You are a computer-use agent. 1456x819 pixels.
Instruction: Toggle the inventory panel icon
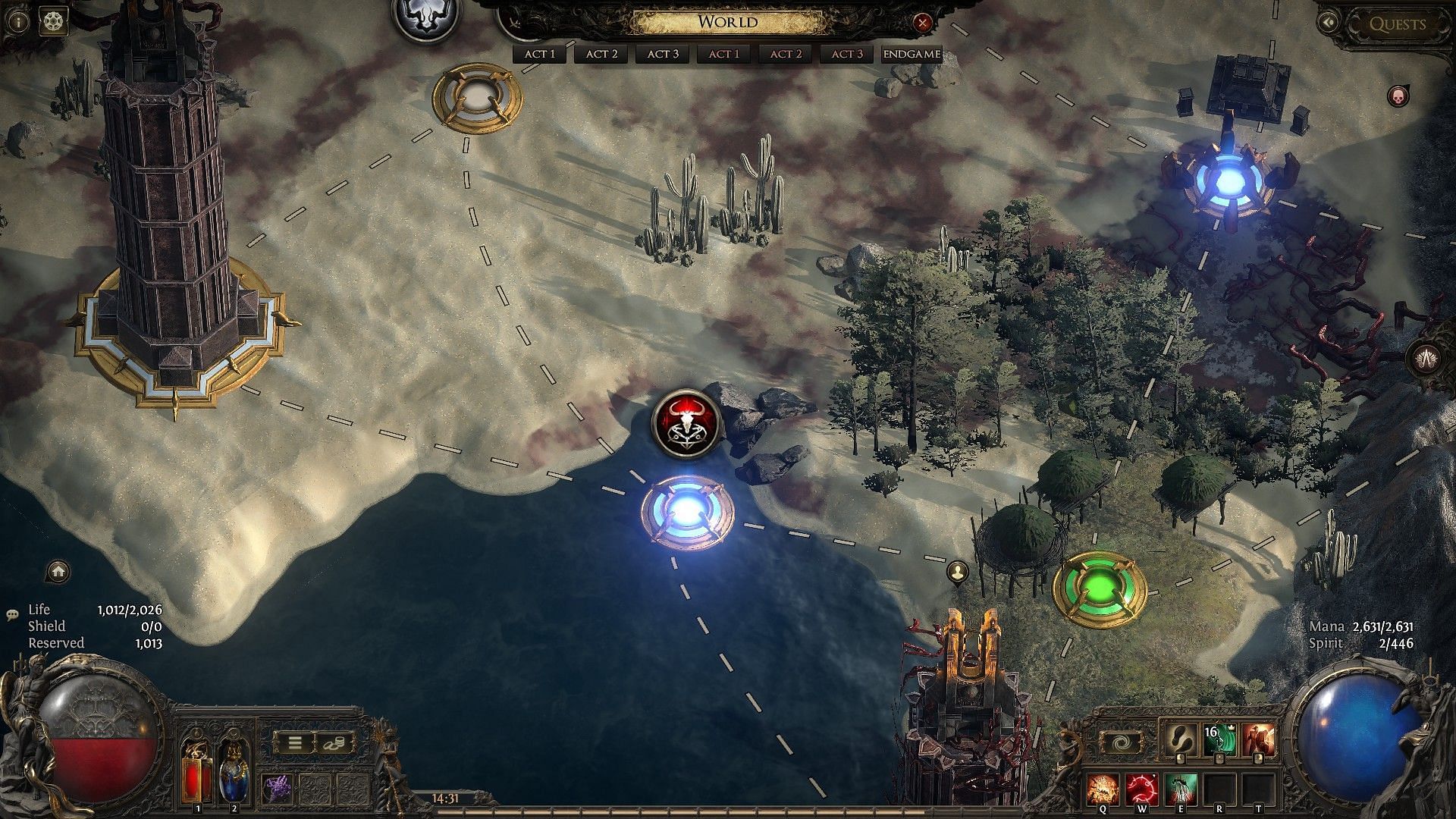coord(294,740)
